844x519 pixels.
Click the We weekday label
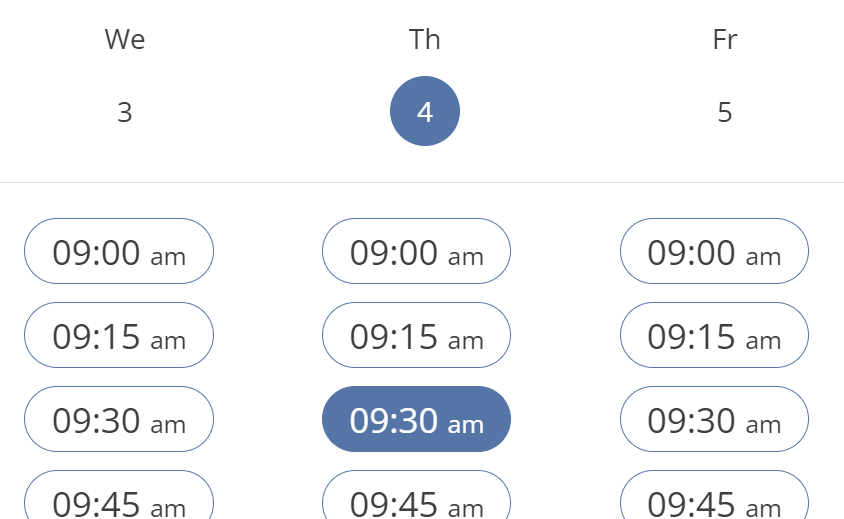coord(124,39)
